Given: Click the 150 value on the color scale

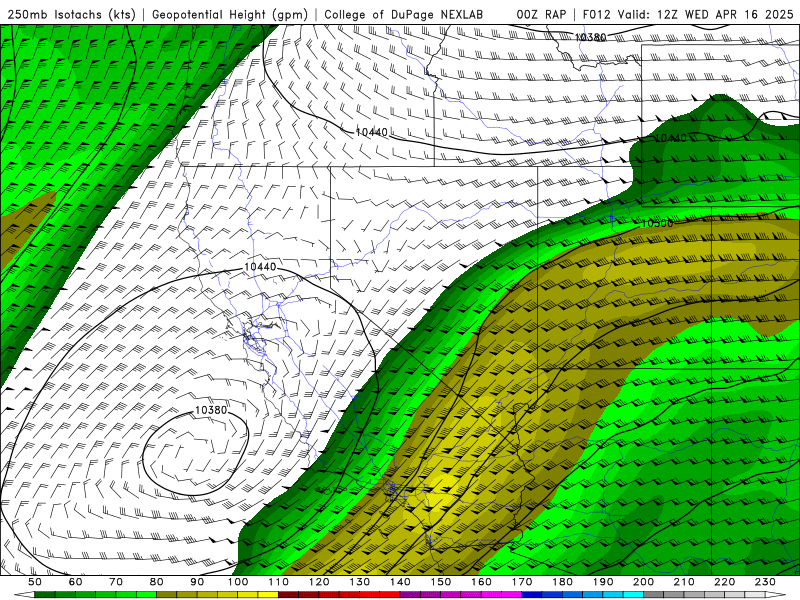Looking at the screenshot, I should coord(441,582).
